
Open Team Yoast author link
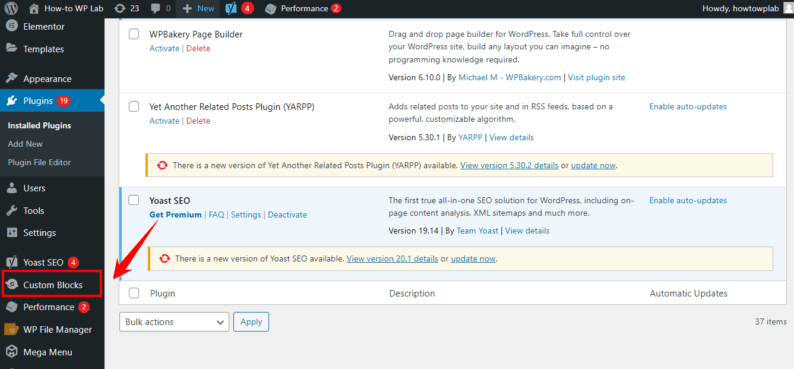click(x=478, y=230)
